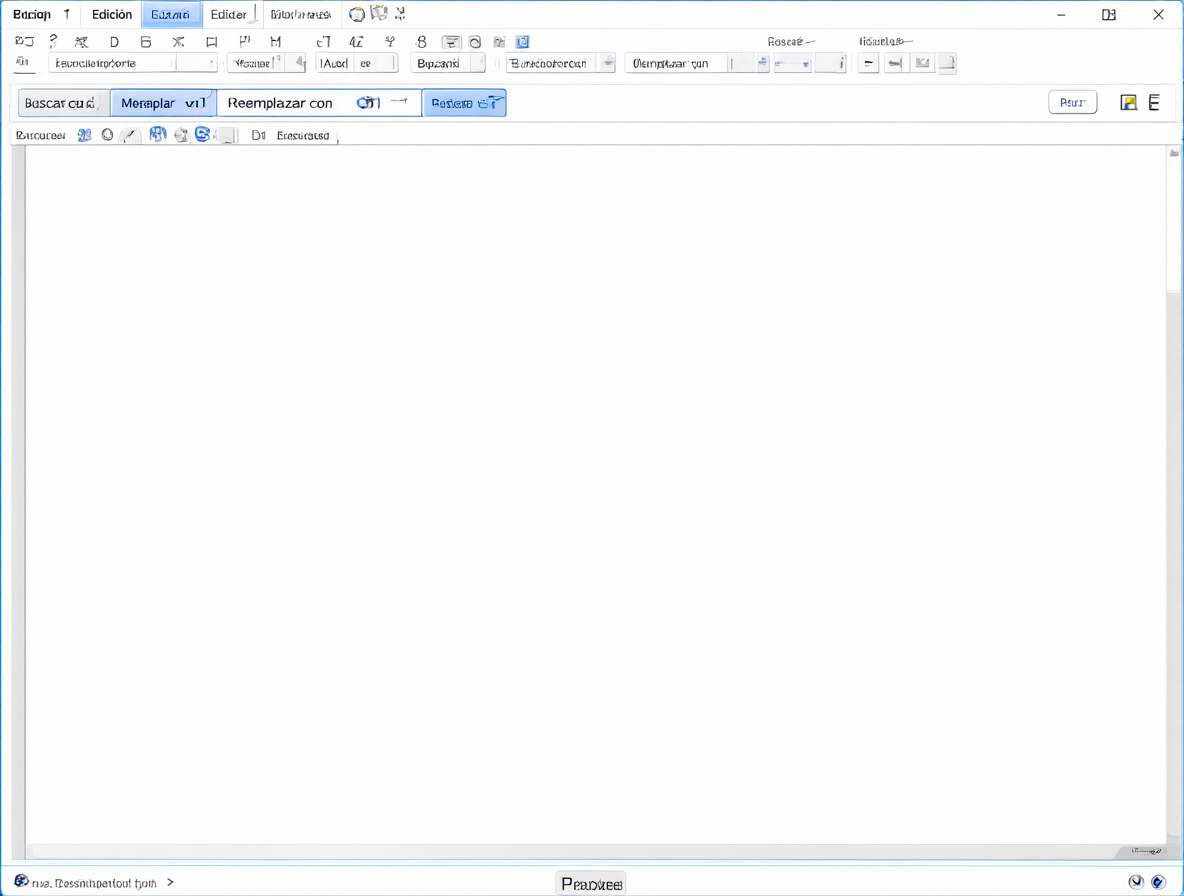Click the pen icon in third toolbar

[x=131, y=136]
